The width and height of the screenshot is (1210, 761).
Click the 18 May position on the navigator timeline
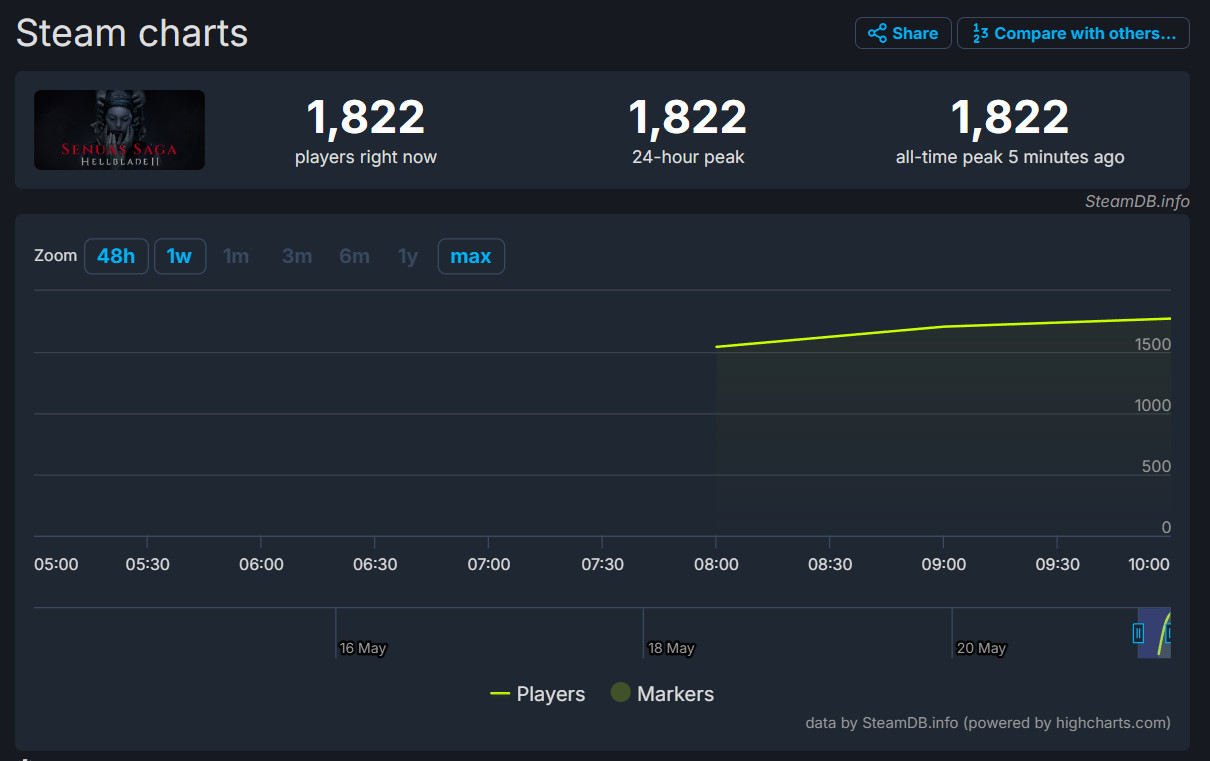click(671, 648)
